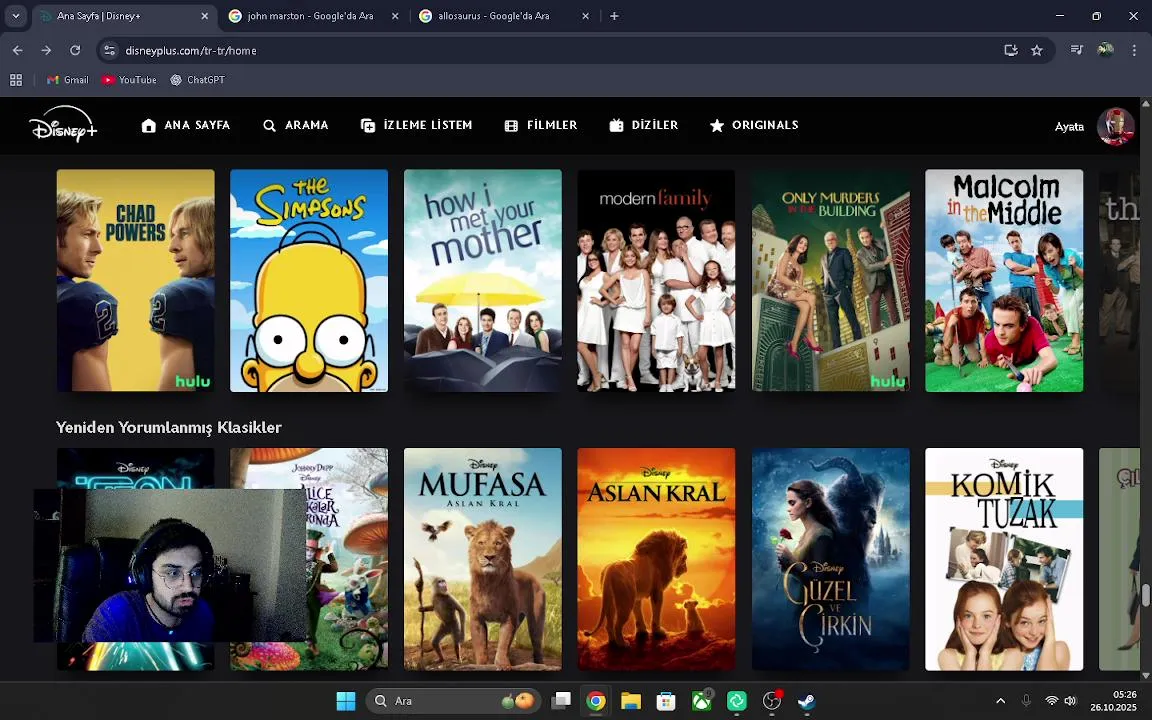
Task: Open Only Murders in the Building poster
Action: (x=830, y=281)
